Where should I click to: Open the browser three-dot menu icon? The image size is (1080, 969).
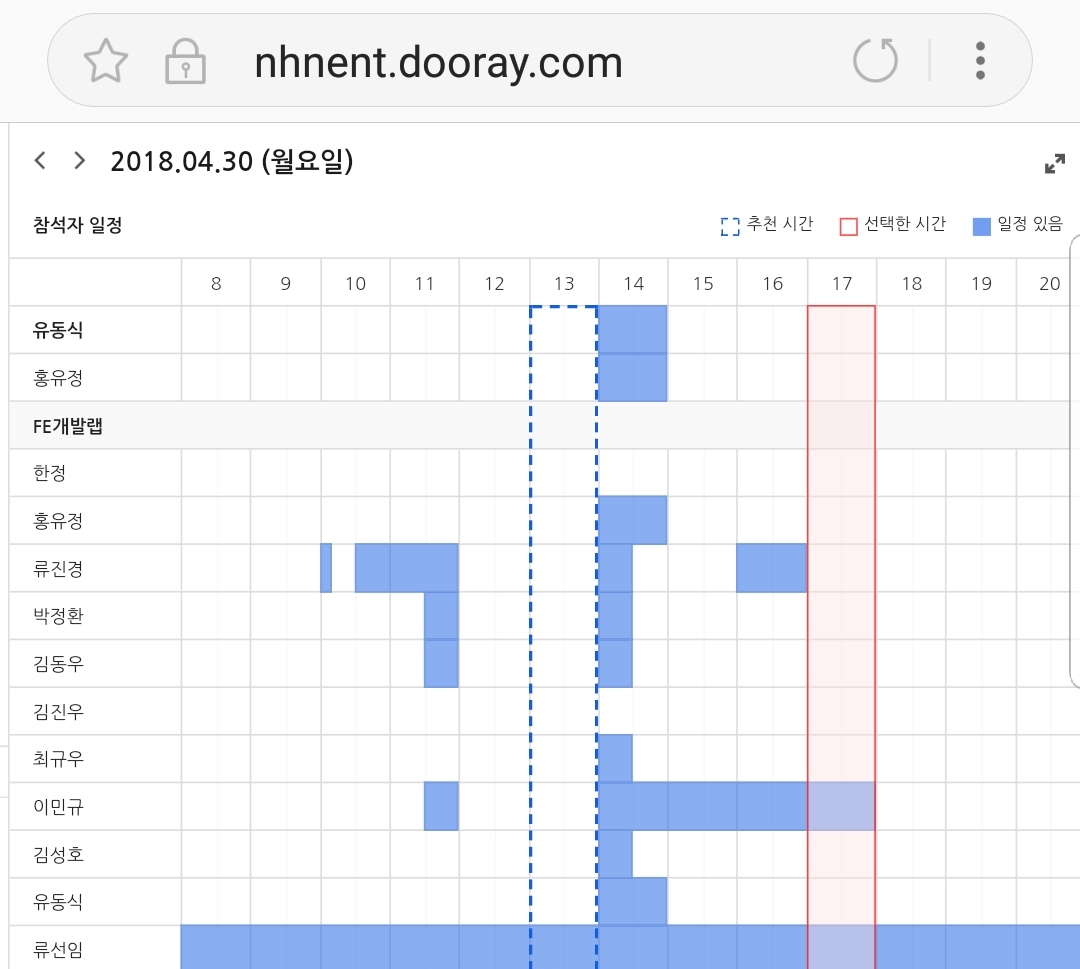click(x=980, y=60)
